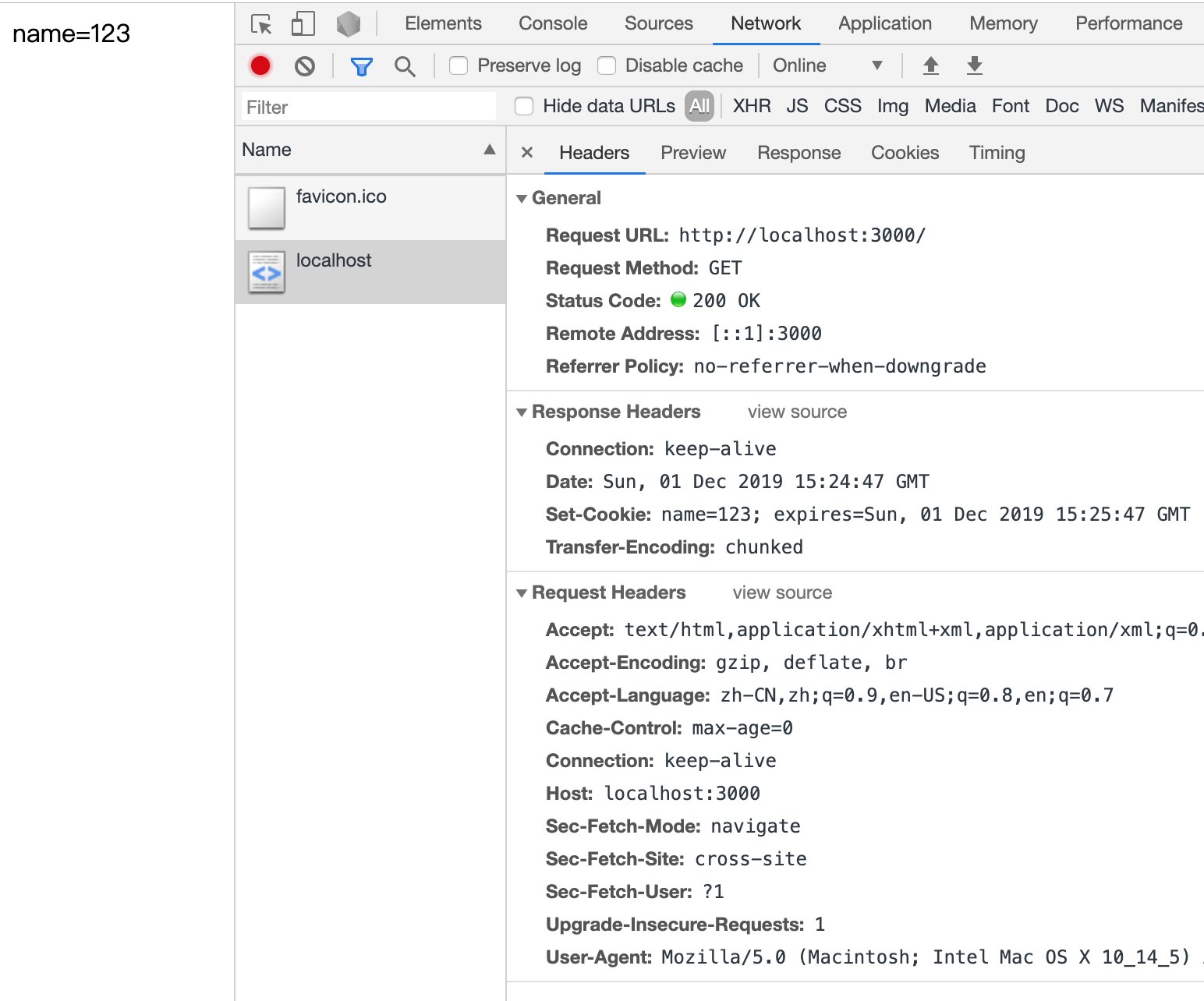Image resolution: width=1204 pixels, height=1001 pixels.
Task: Open the Performance panel
Action: 1129,23
